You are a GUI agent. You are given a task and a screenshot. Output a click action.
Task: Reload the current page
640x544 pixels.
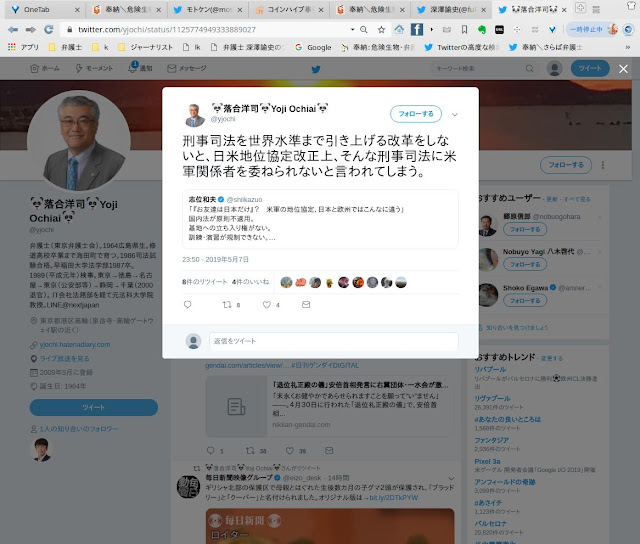pyautogui.click(x=49, y=29)
